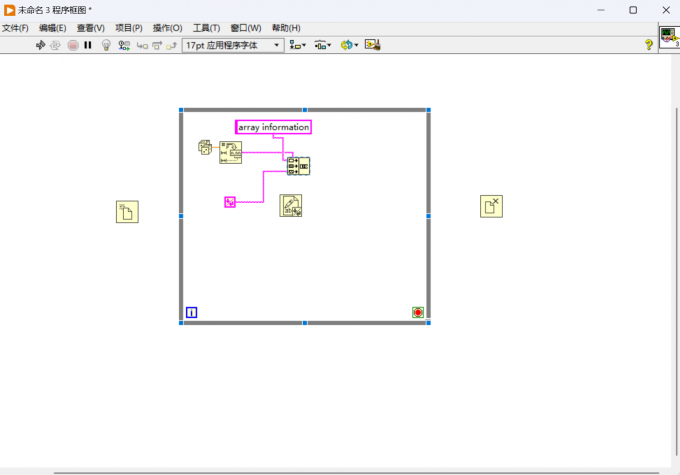Click the Run Continuously button
The image size is (680, 475).
pyautogui.click(x=55, y=45)
